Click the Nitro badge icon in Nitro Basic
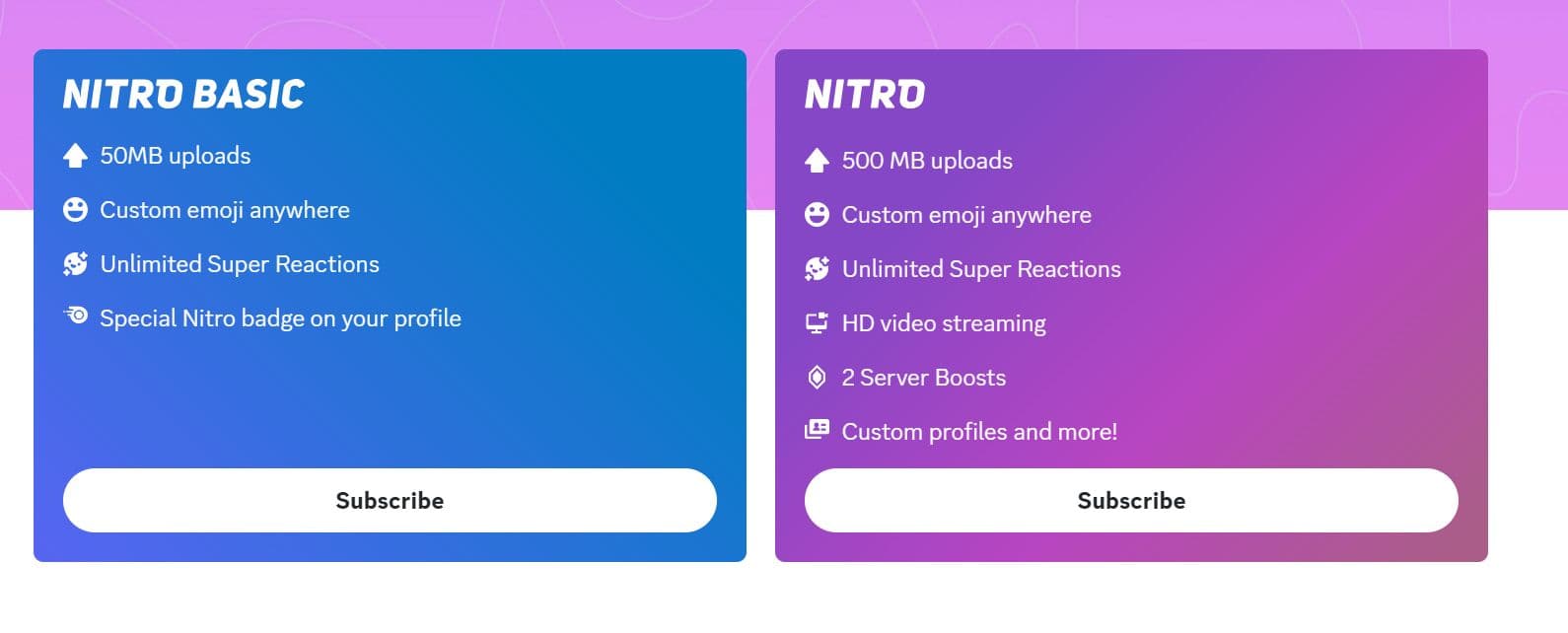The height and width of the screenshot is (633, 1568). [x=75, y=316]
